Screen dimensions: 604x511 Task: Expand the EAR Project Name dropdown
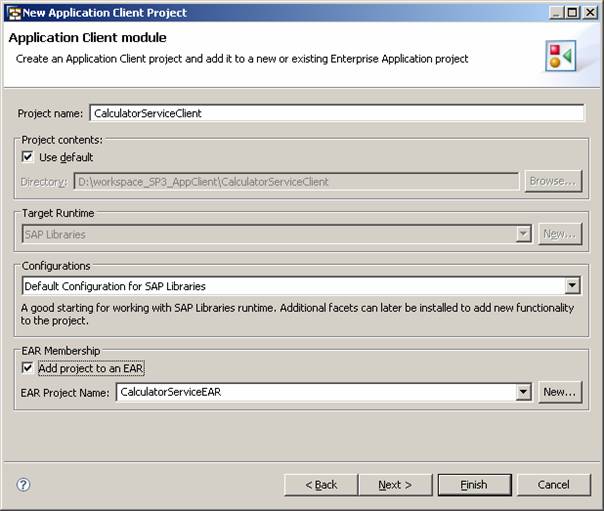523,392
